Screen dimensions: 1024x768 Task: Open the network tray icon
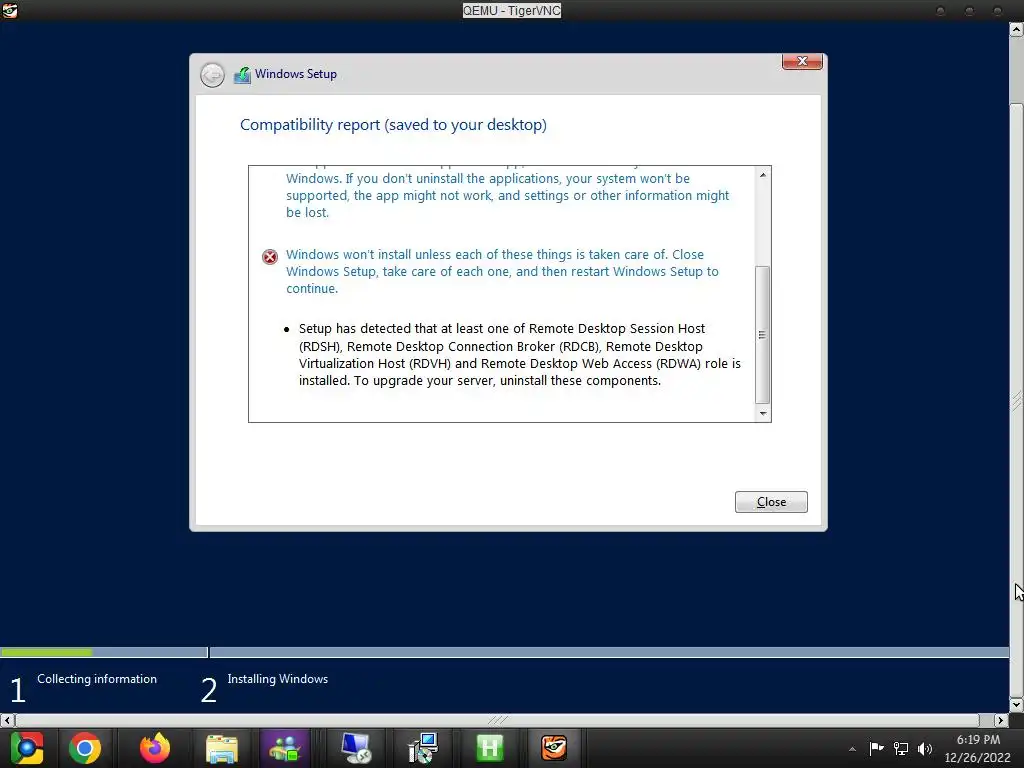[x=901, y=748]
